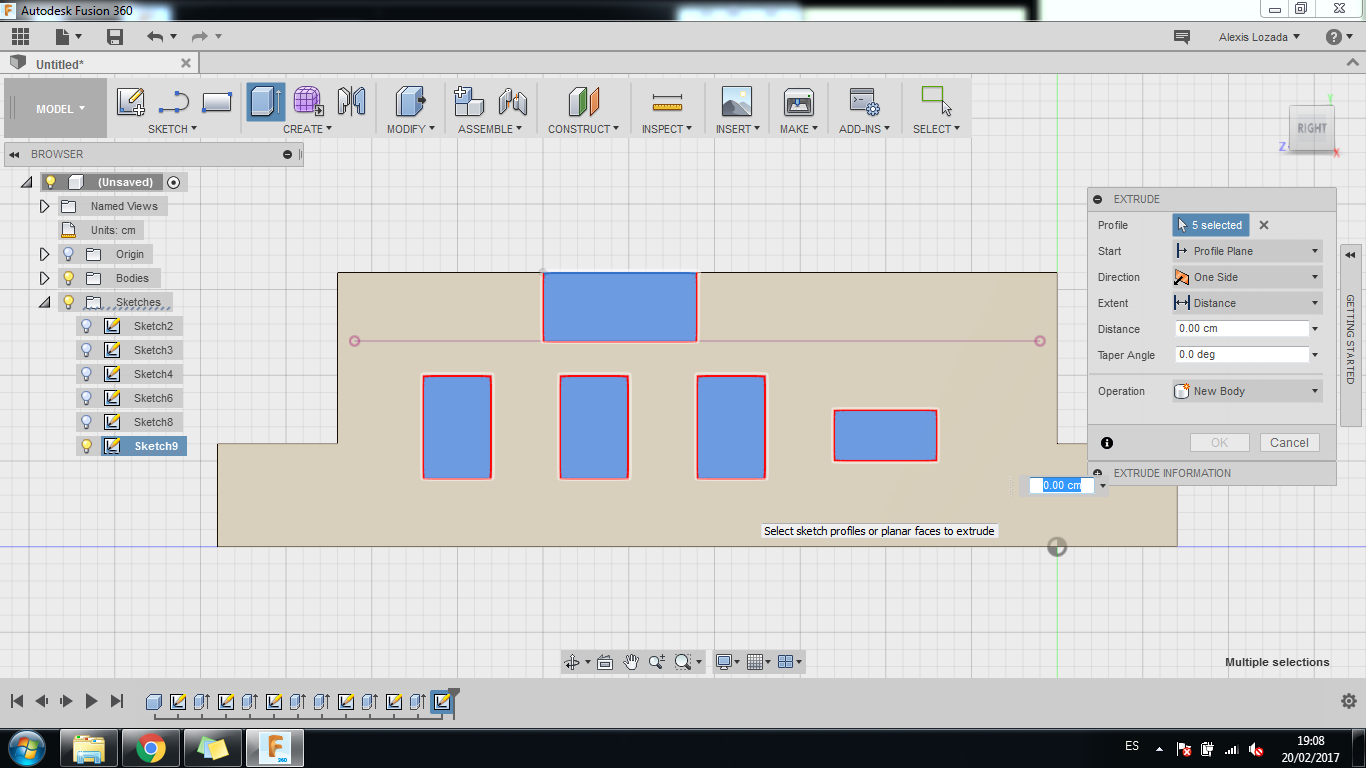The height and width of the screenshot is (768, 1366).
Task: Click the 3D Print make icon
Action: tap(799, 102)
